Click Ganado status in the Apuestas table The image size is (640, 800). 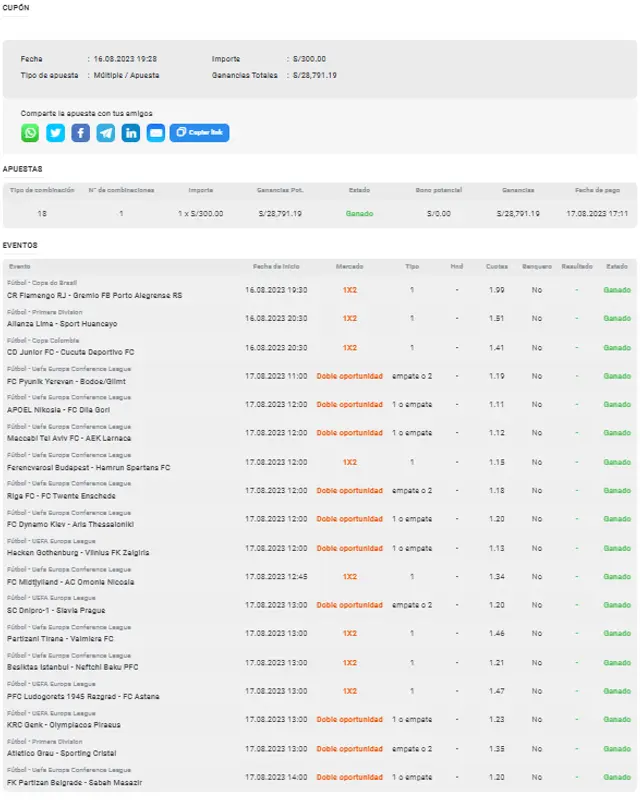(359, 214)
